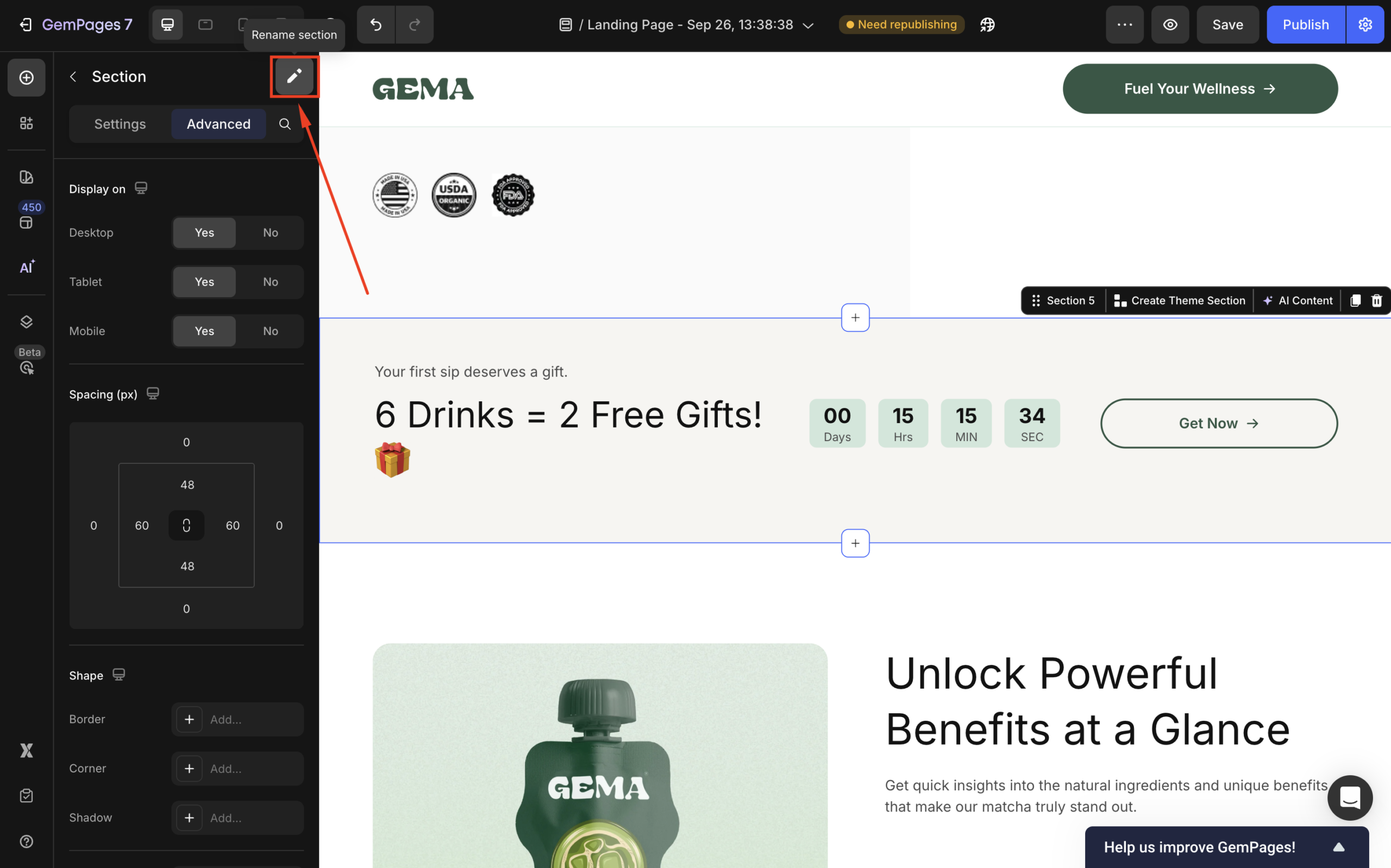Image resolution: width=1391 pixels, height=868 pixels.
Task: Click the trash icon on Section 5 toolbar
Action: coord(1376,300)
